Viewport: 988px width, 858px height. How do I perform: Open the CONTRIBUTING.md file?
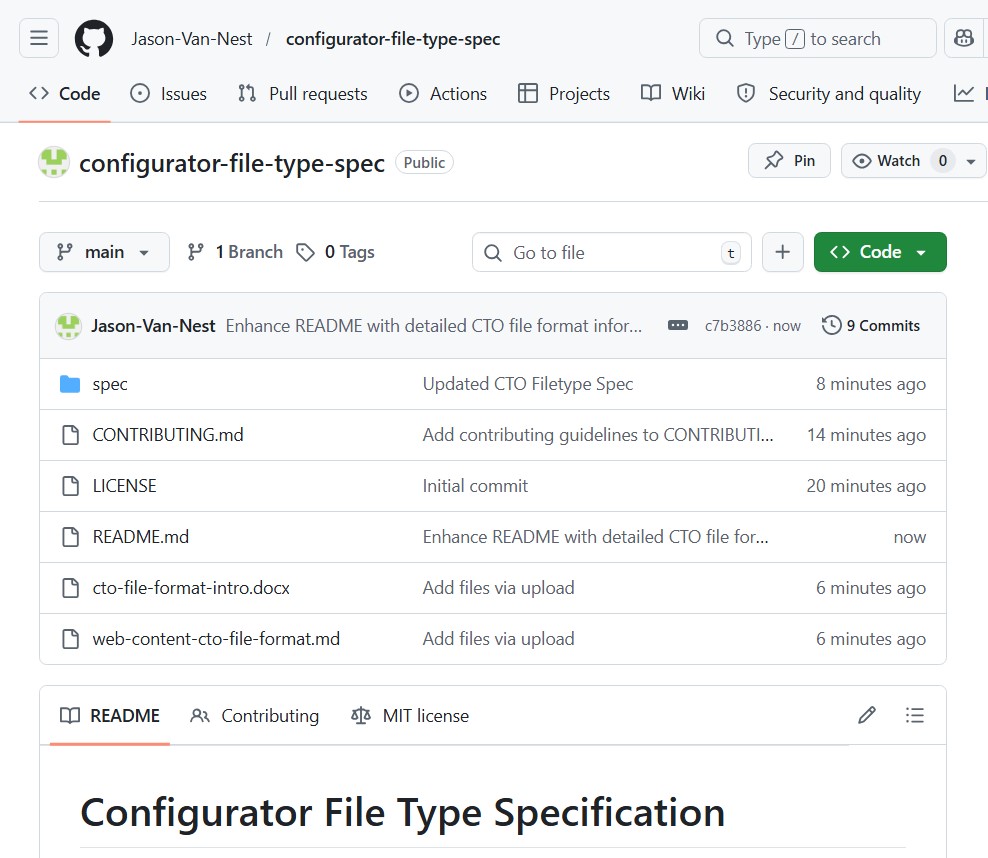(x=168, y=435)
